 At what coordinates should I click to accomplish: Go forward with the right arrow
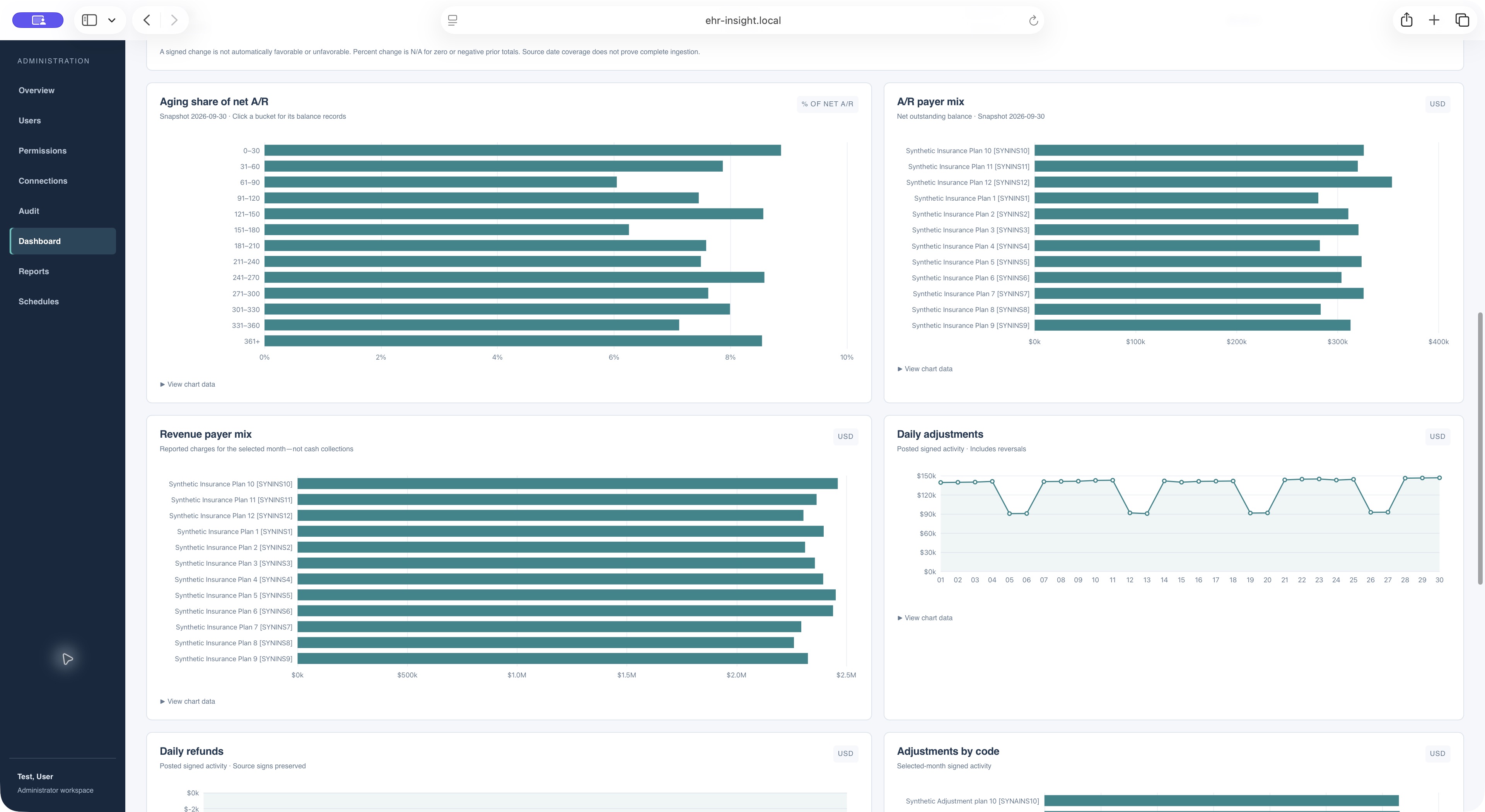pyautogui.click(x=174, y=20)
